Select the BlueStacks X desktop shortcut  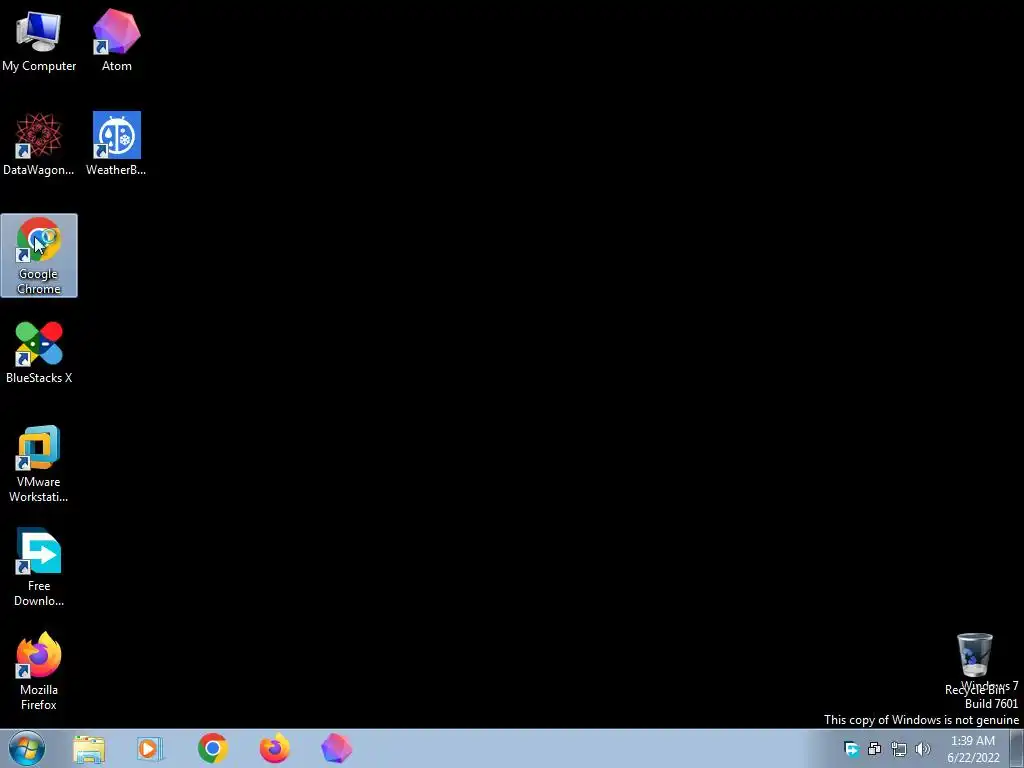point(39,353)
